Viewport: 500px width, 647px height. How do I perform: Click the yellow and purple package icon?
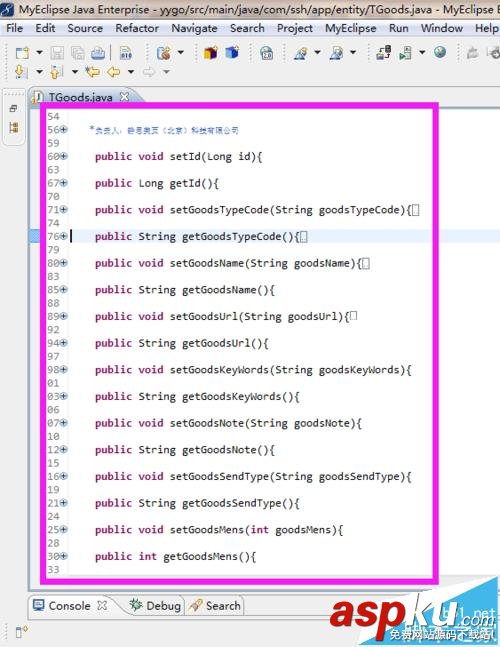210,53
